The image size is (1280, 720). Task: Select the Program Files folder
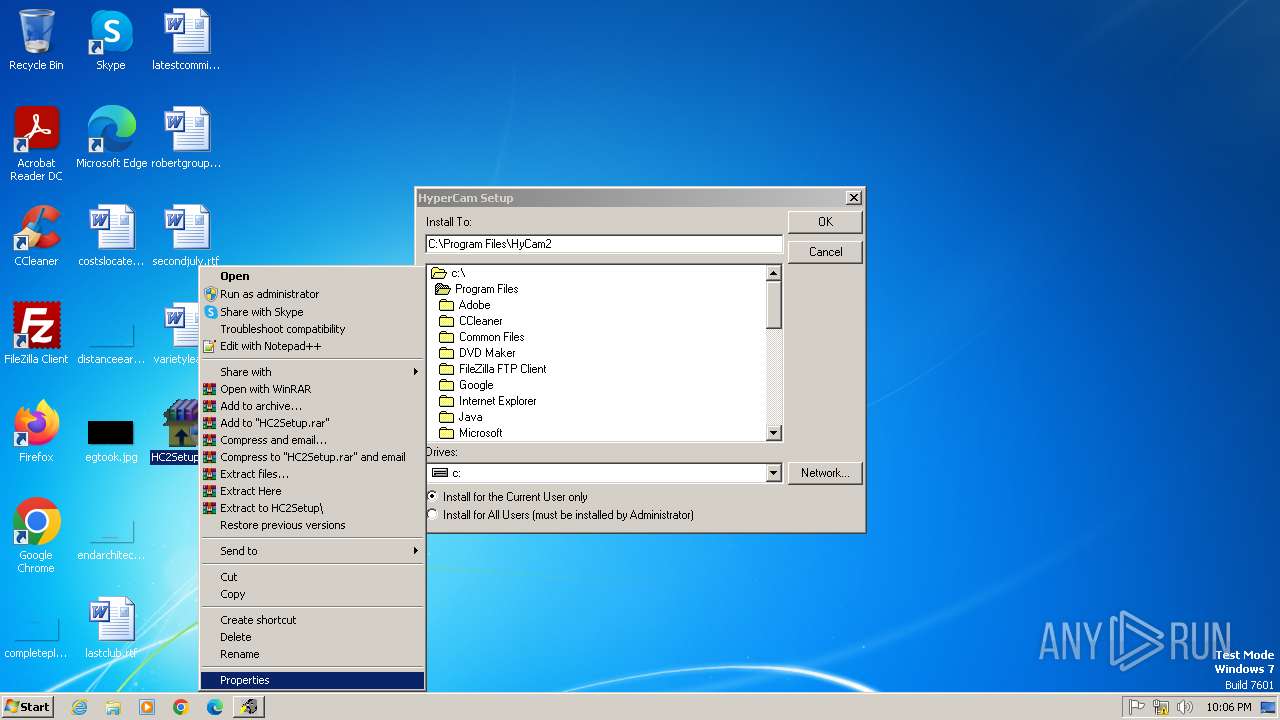coord(477,289)
